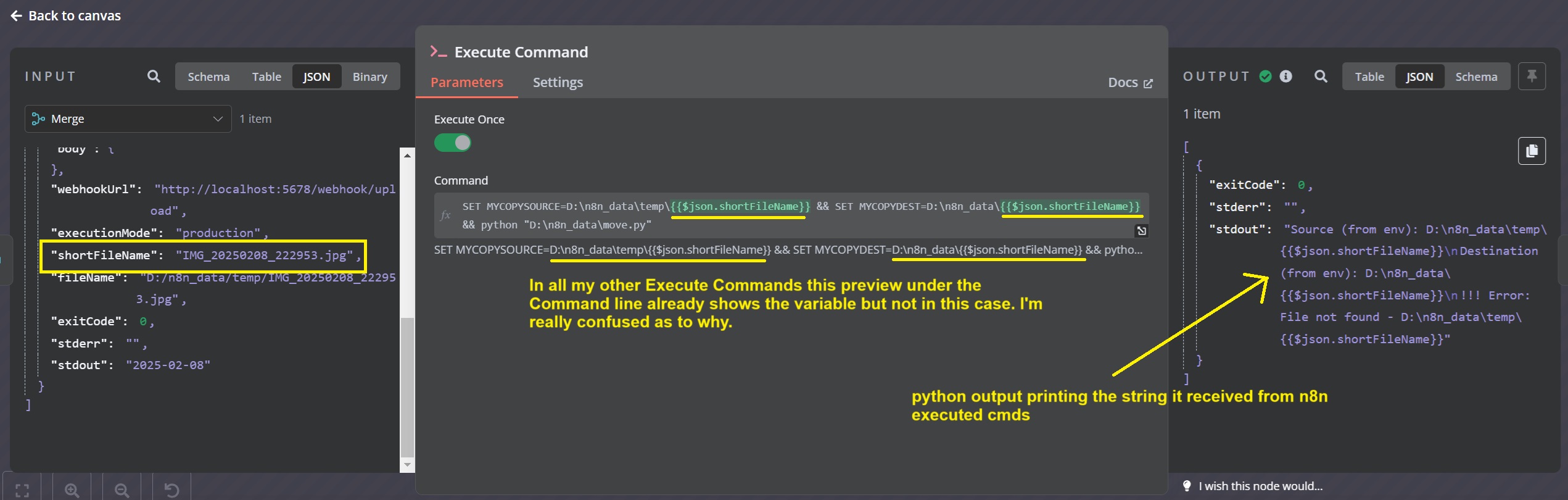Click the input scrollbar down arrow
Screen dimensions: 1568x500
406,465
